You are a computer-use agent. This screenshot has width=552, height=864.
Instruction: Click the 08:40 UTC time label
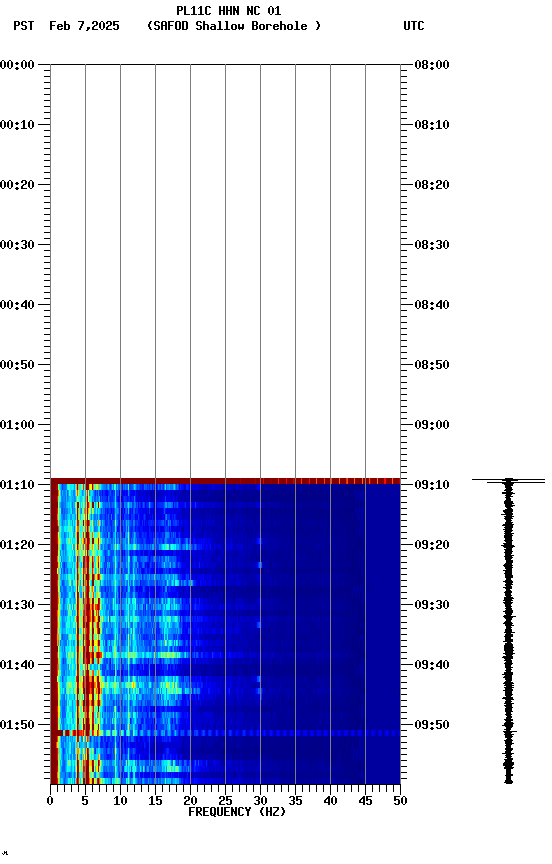pos(432,305)
